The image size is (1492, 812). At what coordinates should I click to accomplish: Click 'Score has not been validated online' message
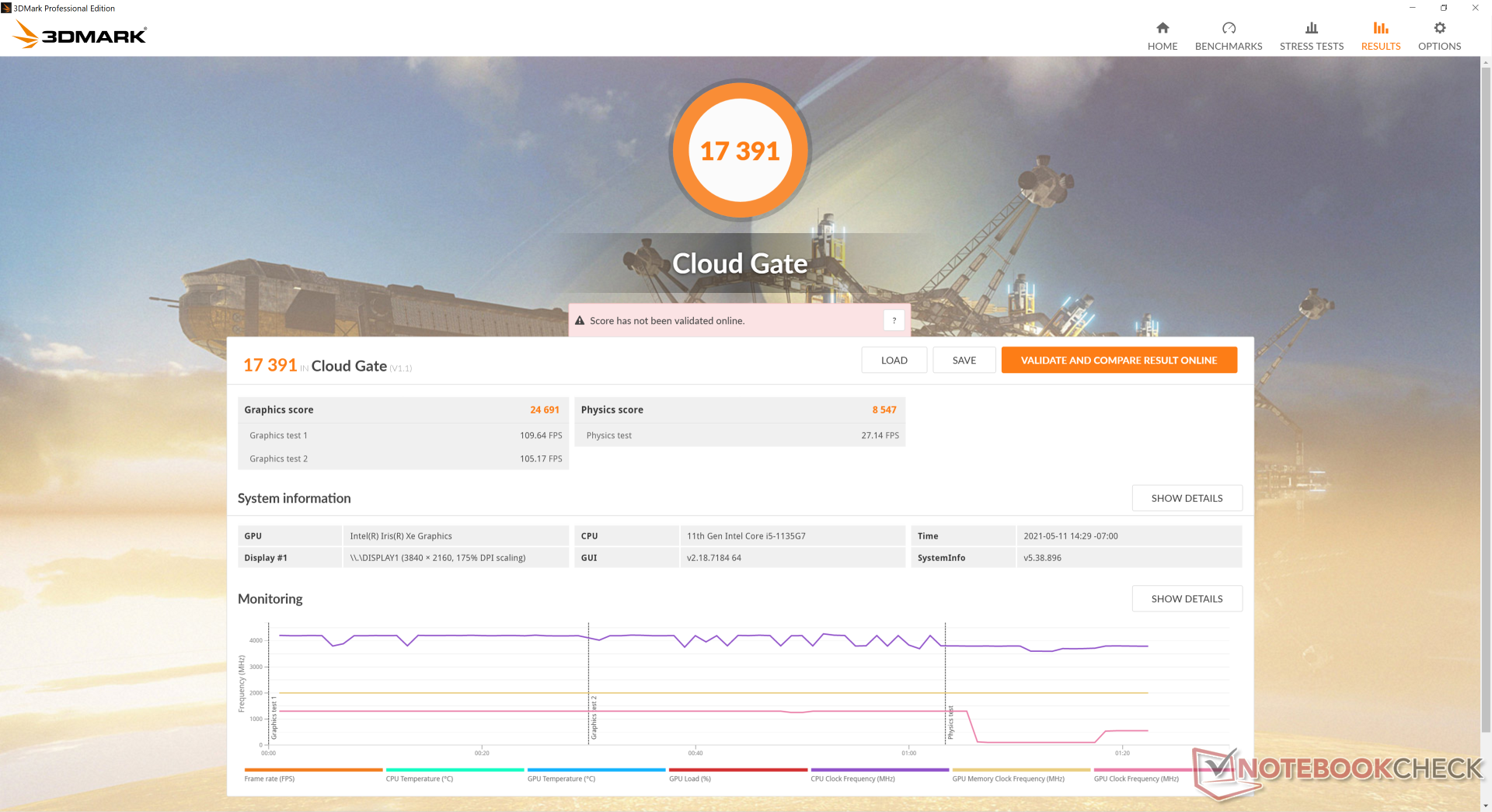coord(667,321)
